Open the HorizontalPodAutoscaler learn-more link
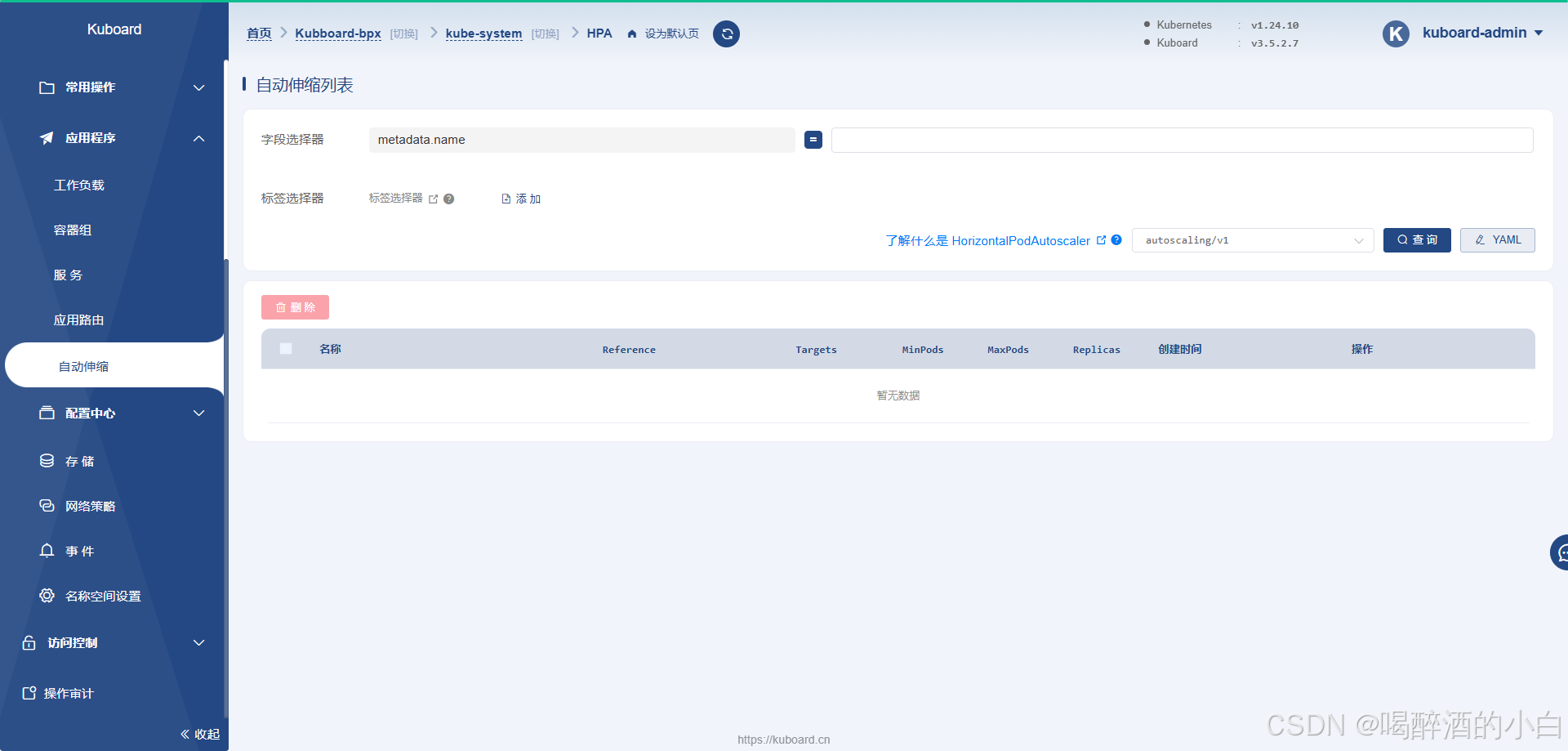This screenshot has height=751, width=1568. click(988, 240)
